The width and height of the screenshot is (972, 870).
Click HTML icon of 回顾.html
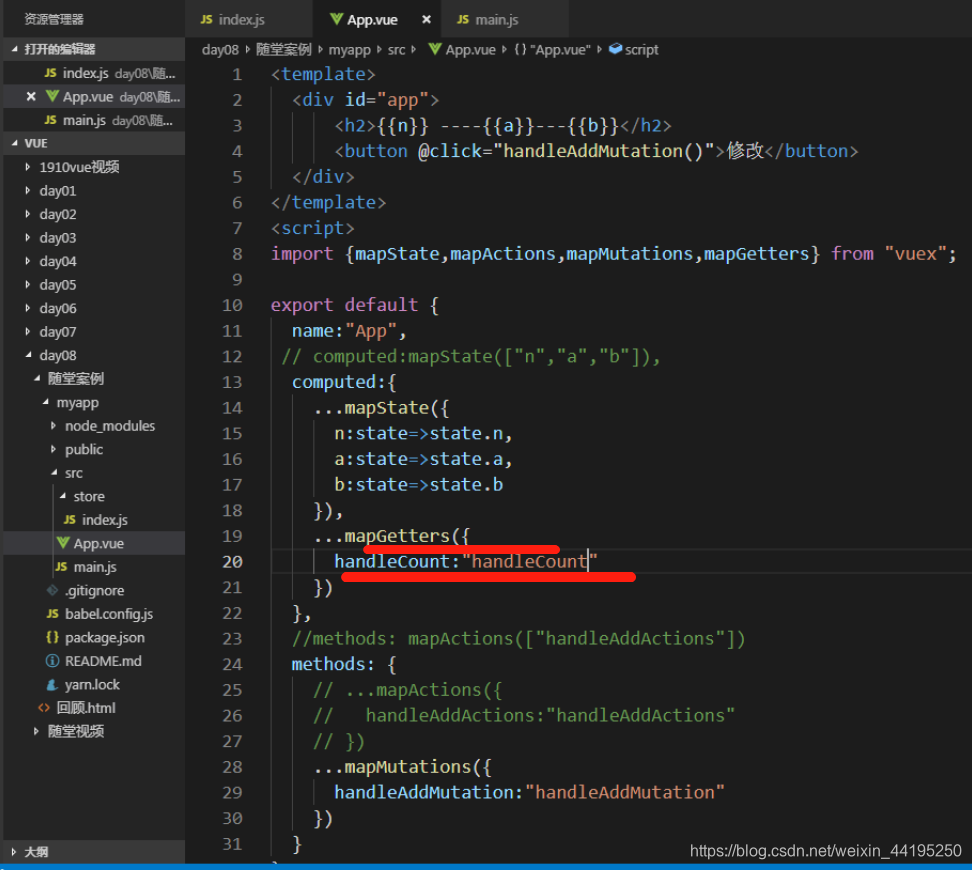pos(44,708)
